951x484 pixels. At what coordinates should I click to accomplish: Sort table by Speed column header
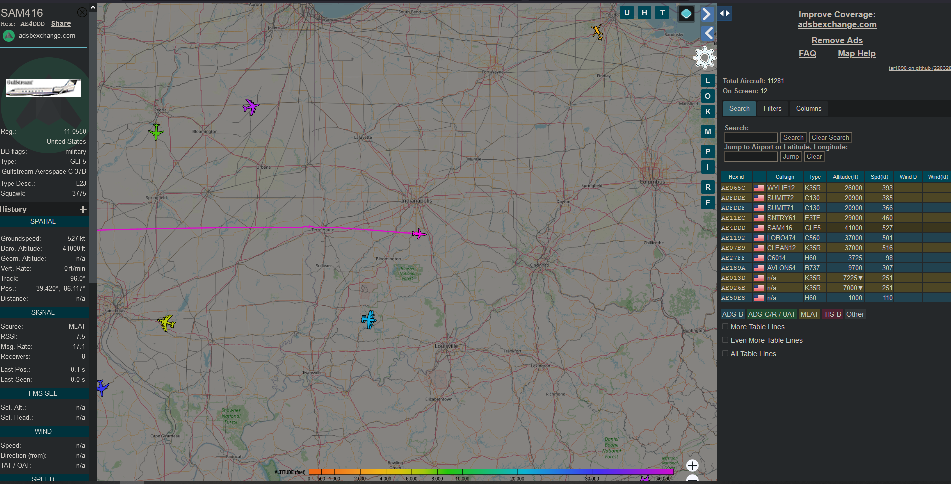pos(879,177)
